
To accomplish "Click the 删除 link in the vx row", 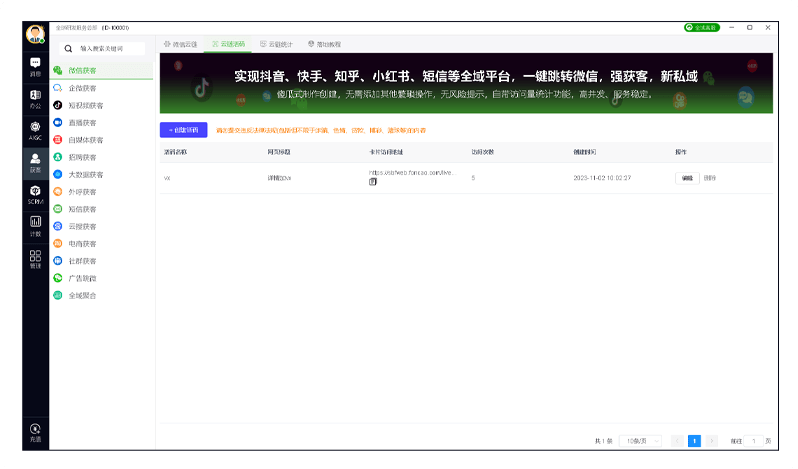I will pyautogui.click(x=709, y=178).
